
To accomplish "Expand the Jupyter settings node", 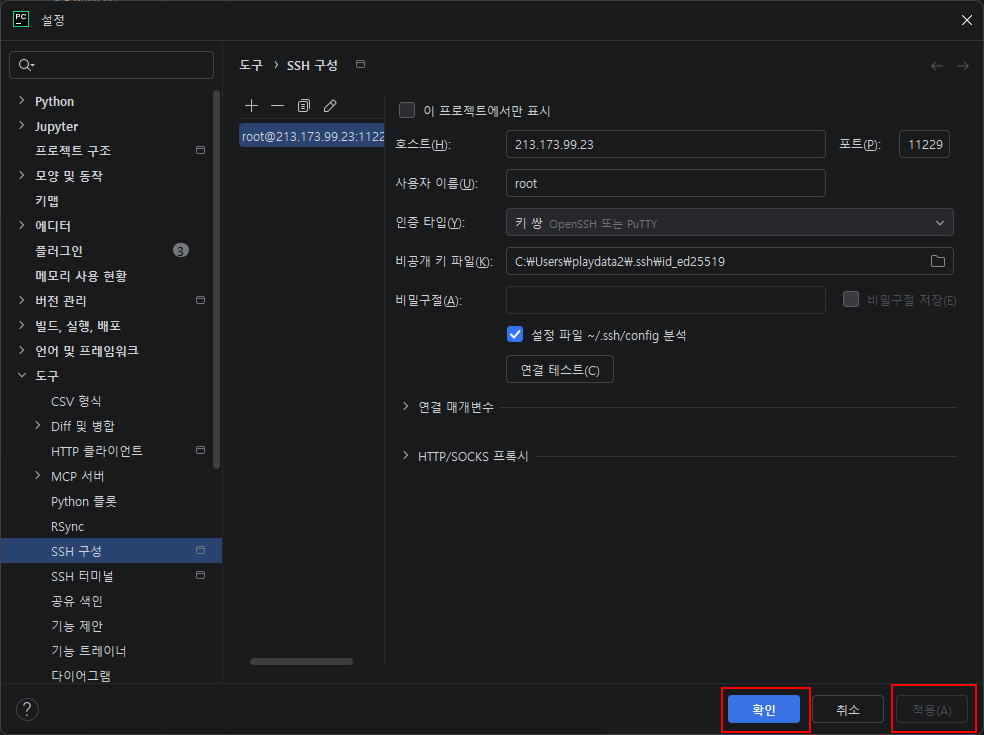I will [22, 126].
